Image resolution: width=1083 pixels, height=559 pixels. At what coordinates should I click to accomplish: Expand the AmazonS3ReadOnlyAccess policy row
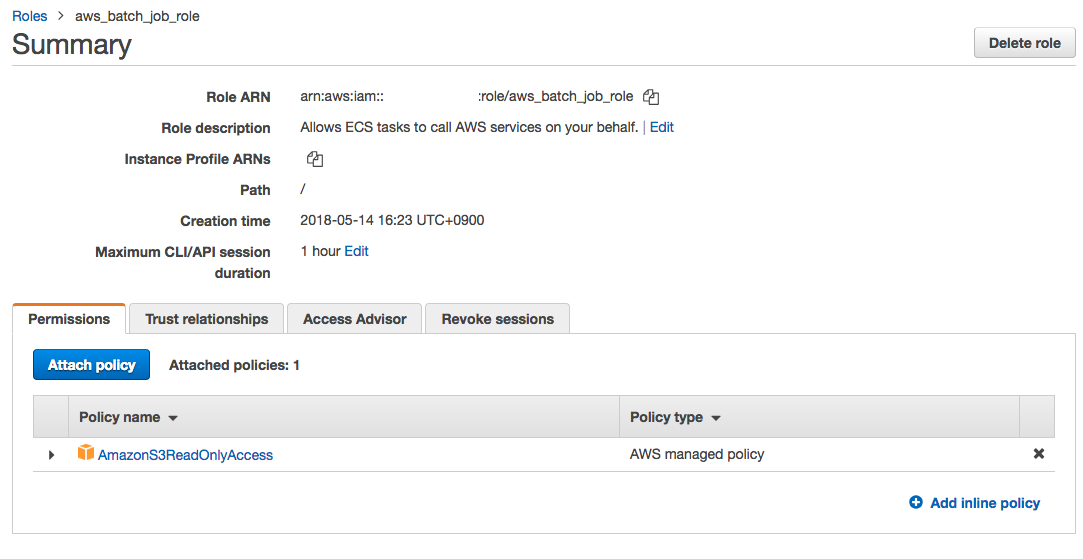pyautogui.click(x=52, y=455)
